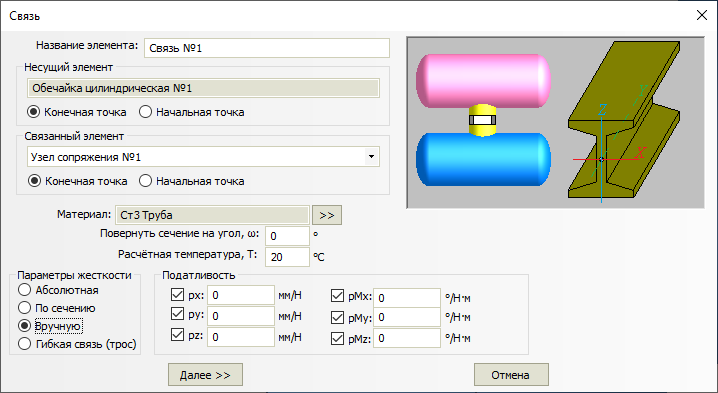The image size is (718, 393).
Task: Expand the Узел сопряжения №1 dropdown
Action: pos(371,157)
